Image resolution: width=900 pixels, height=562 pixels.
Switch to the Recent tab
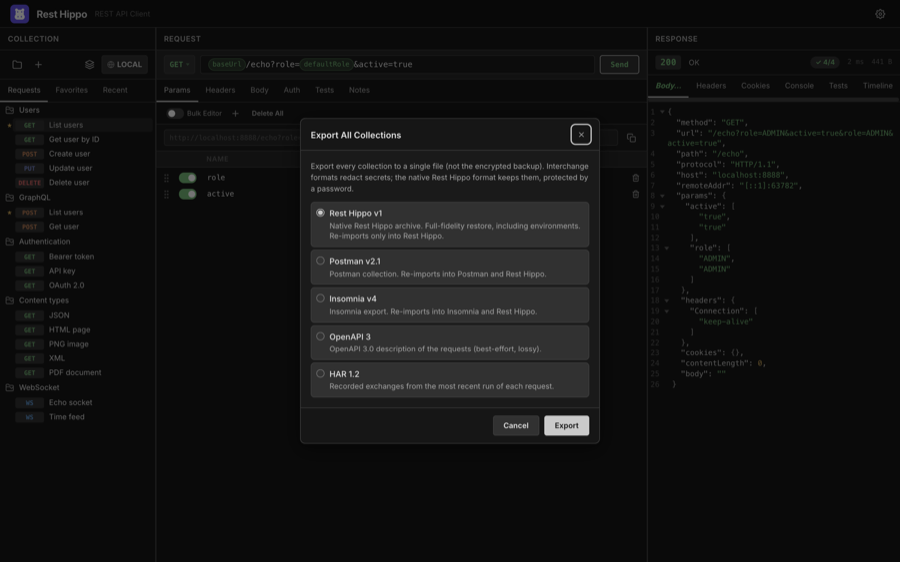pos(115,90)
